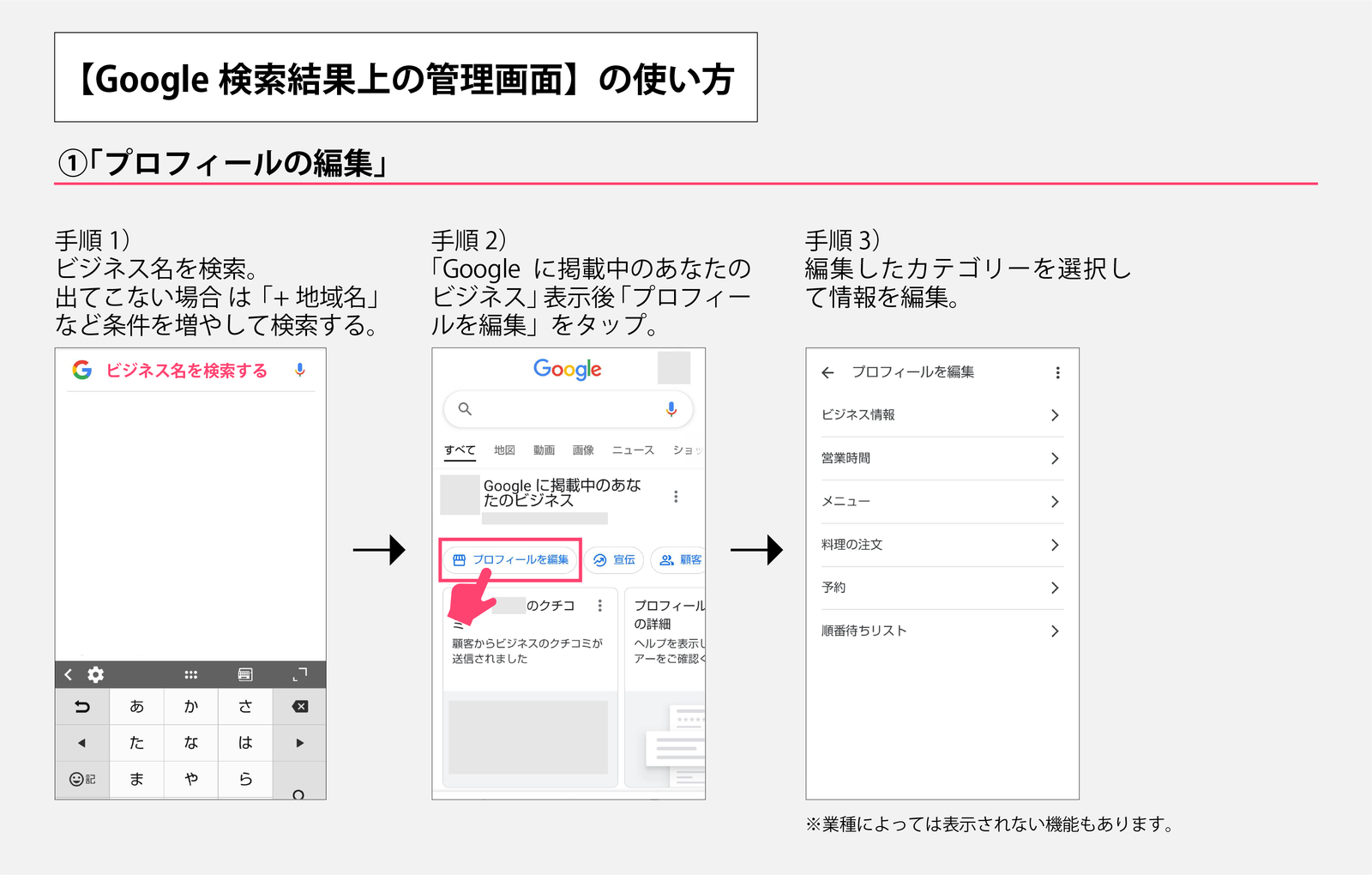Tap the magnifier icon in Google search box
The width and height of the screenshot is (1372, 875).
pyautogui.click(x=465, y=409)
